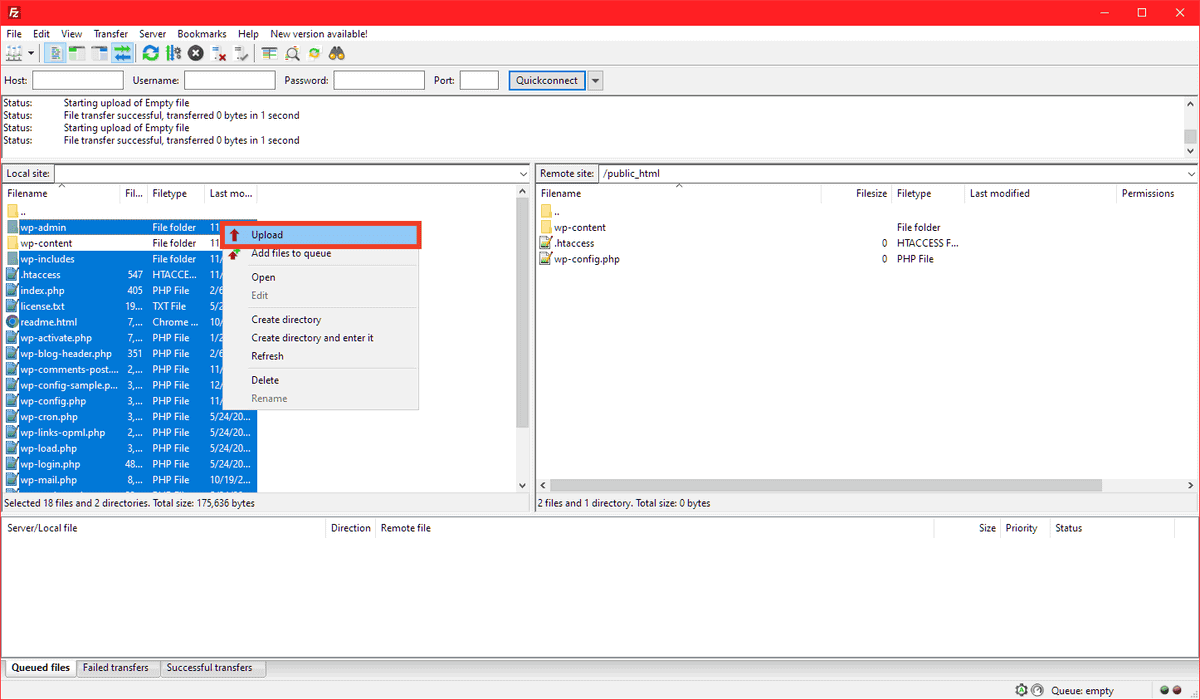This screenshot has height=700, width=1200.
Task: Open the Site Manager icon
Action: point(14,53)
